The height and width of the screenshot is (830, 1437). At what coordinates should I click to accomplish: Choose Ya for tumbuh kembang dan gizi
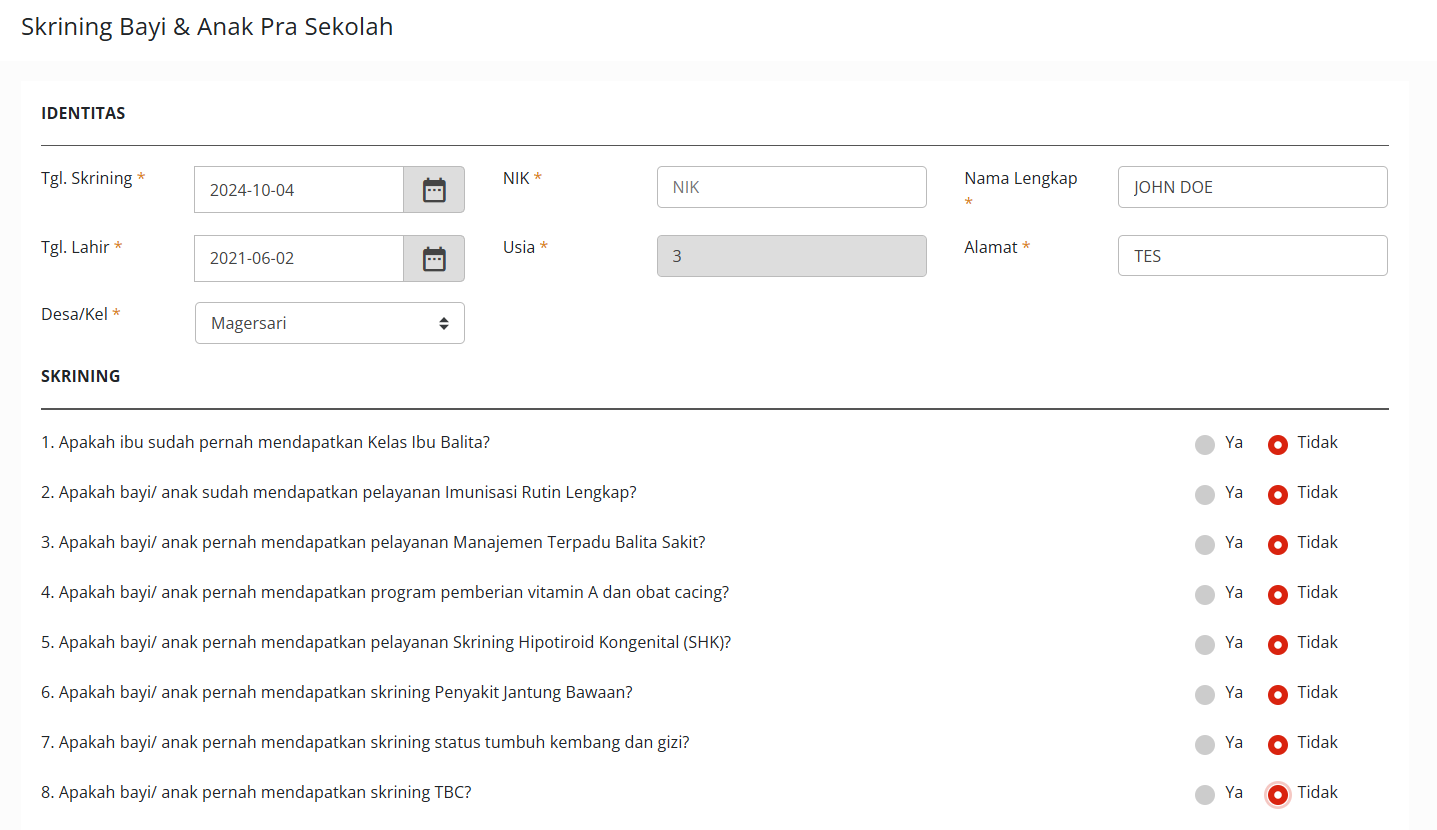click(x=1205, y=744)
